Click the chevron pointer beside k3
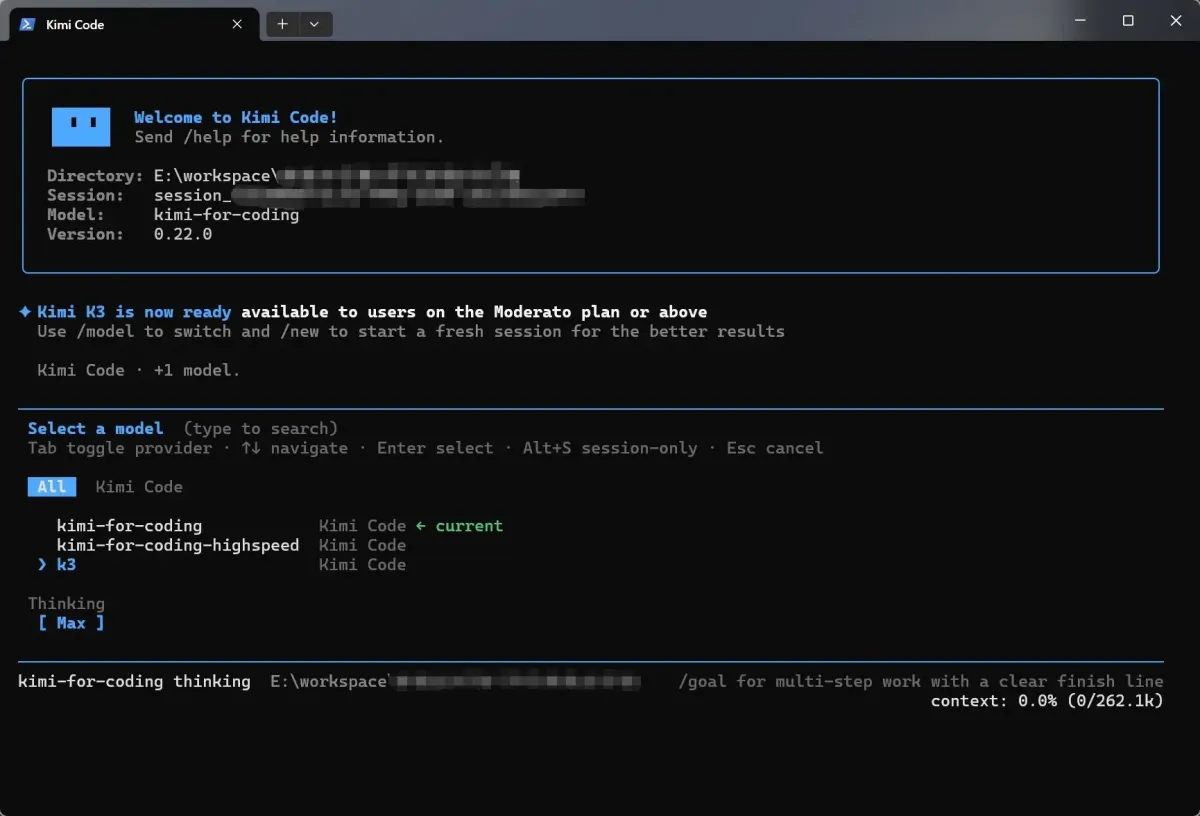This screenshot has height=816, width=1200. (x=42, y=565)
